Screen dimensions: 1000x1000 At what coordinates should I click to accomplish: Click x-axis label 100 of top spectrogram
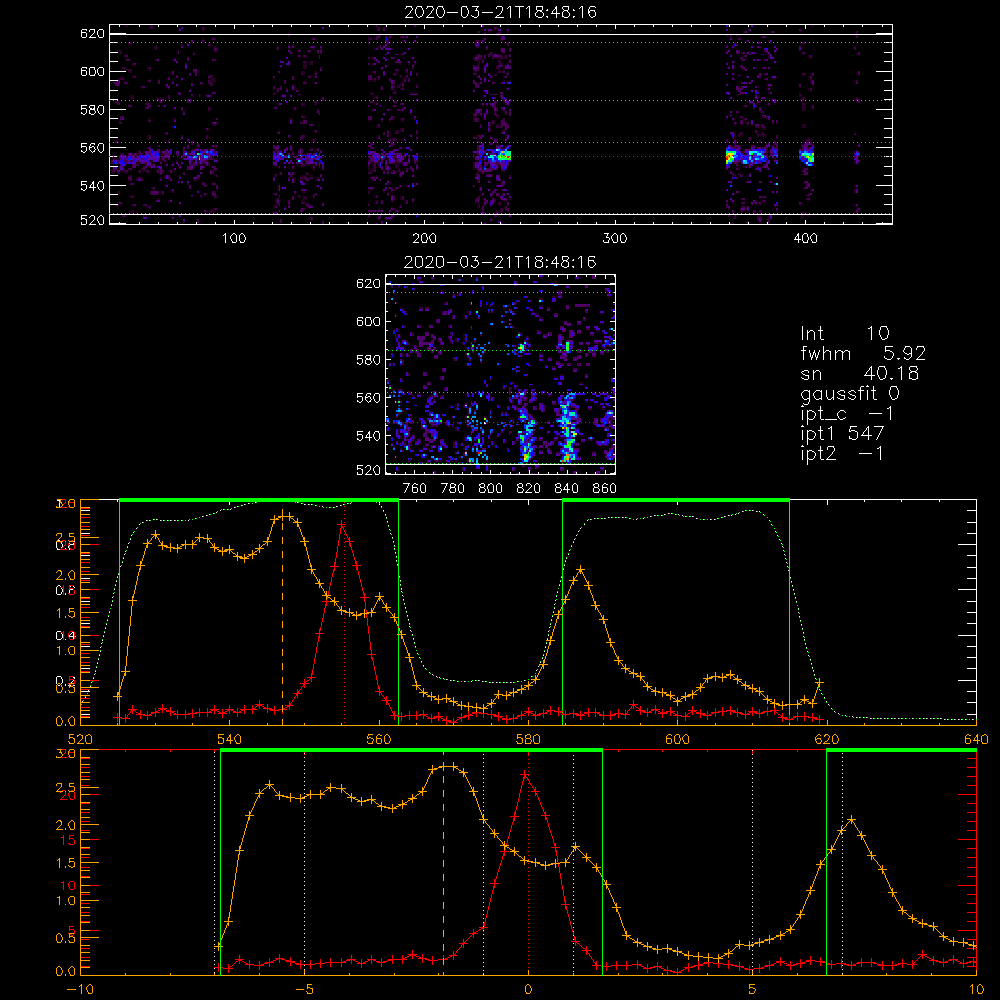(234, 239)
